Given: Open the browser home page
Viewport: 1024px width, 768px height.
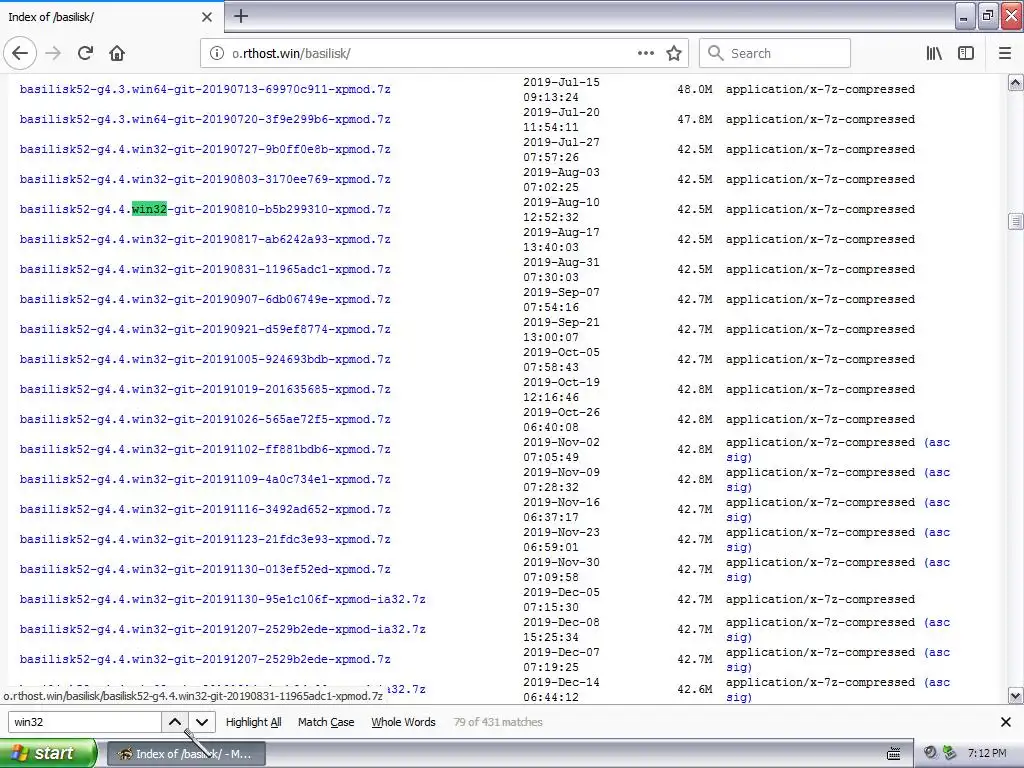Looking at the screenshot, I should point(117,54).
